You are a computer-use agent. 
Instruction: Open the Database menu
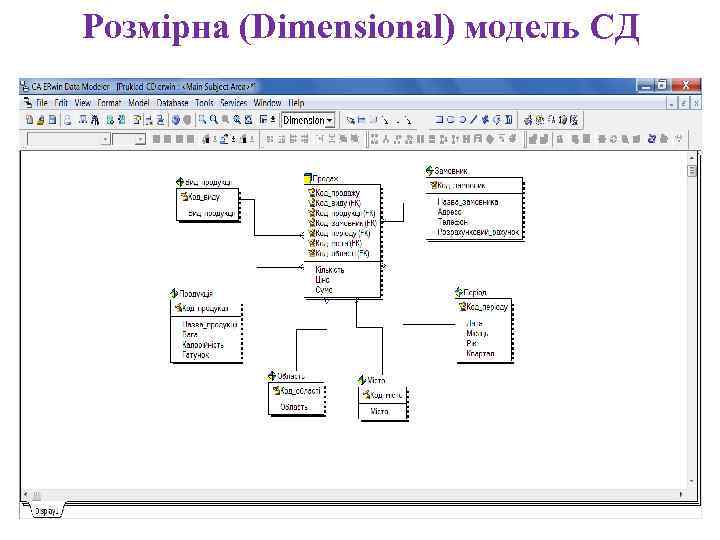click(172, 103)
